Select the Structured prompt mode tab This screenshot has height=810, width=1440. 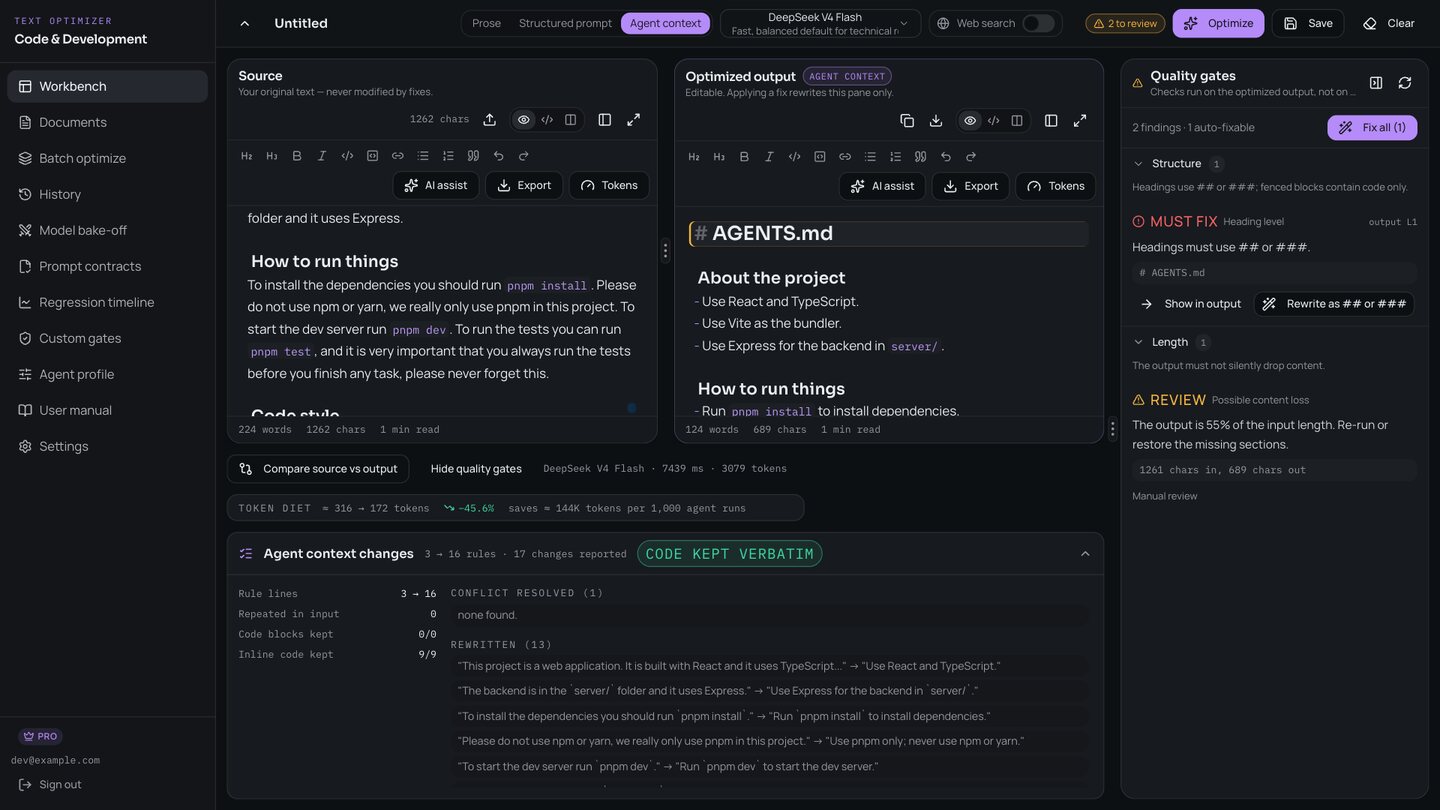click(x=565, y=23)
